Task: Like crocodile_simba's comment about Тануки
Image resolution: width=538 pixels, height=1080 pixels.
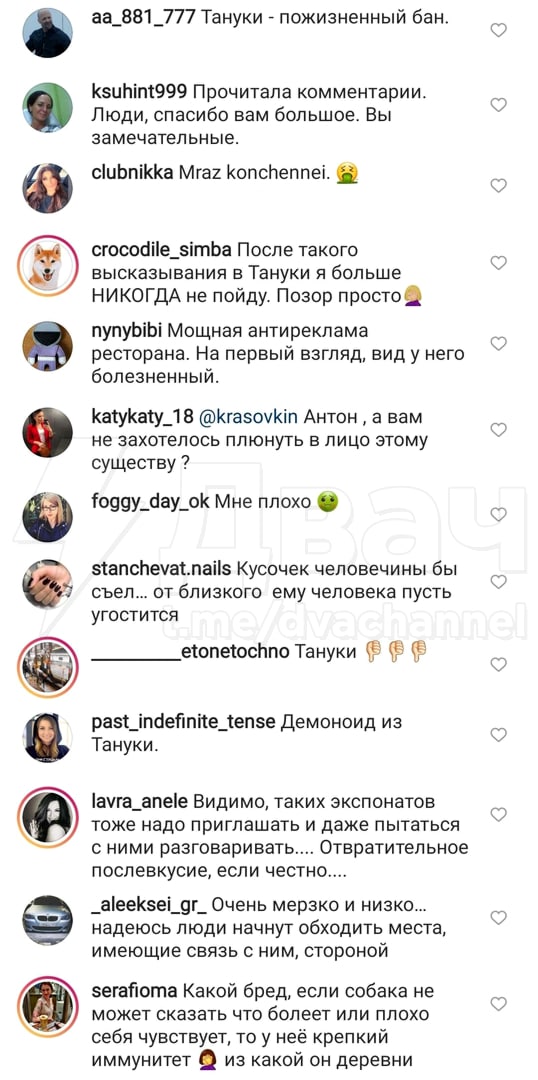Action: (498, 262)
